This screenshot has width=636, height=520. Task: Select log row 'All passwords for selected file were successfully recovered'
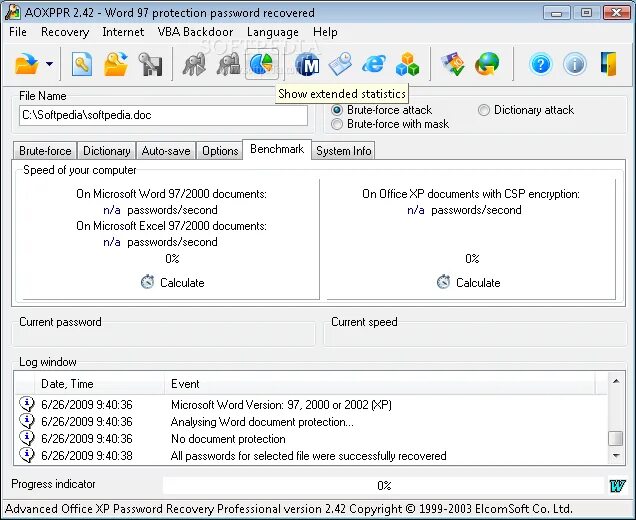click(x=312, y=456)
